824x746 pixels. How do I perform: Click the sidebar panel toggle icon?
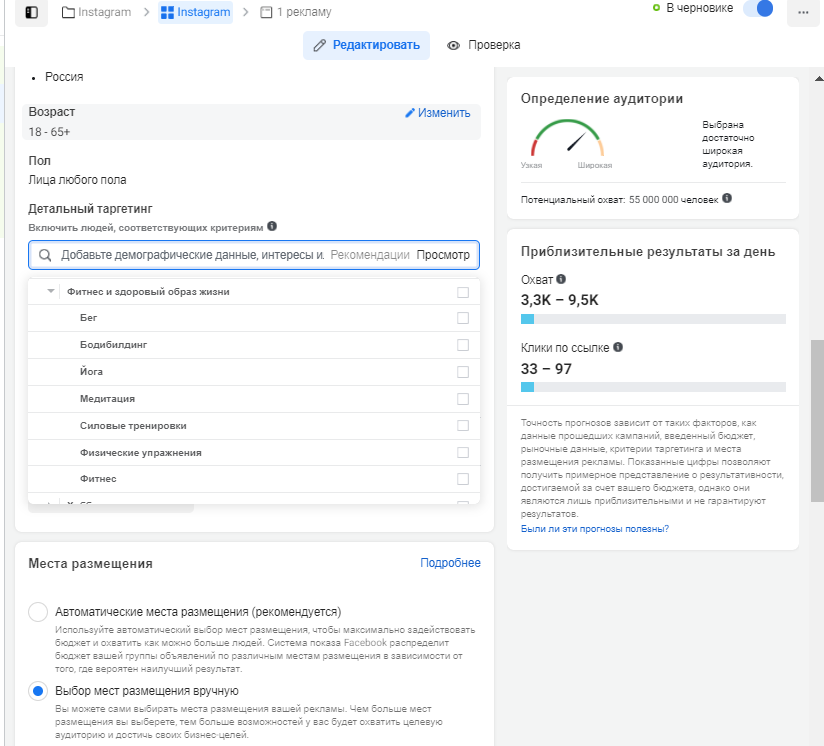click(32, 12)
